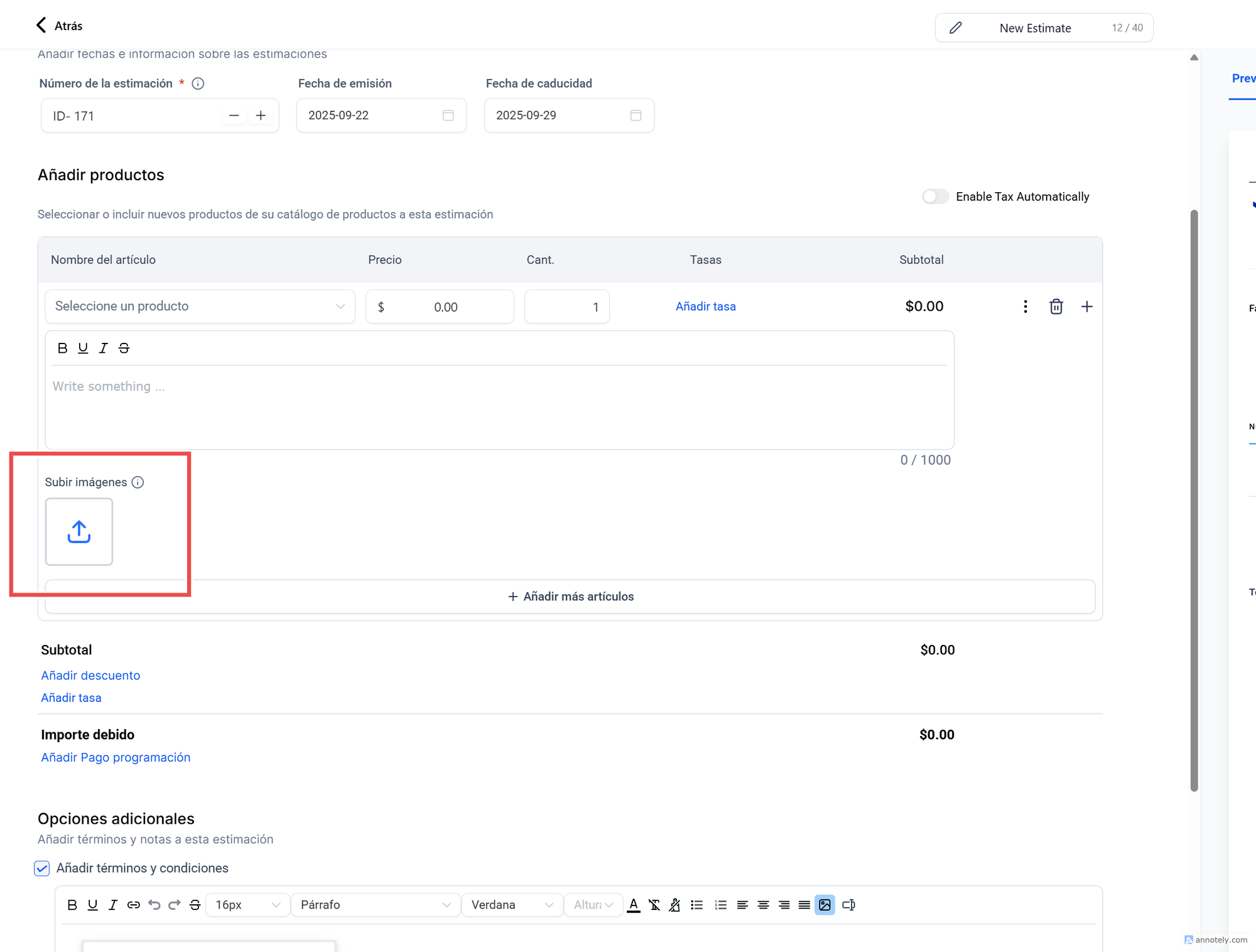1256x952 pixels.
Task: Increase estimate number with plus stepper
Action: point(261,116)
